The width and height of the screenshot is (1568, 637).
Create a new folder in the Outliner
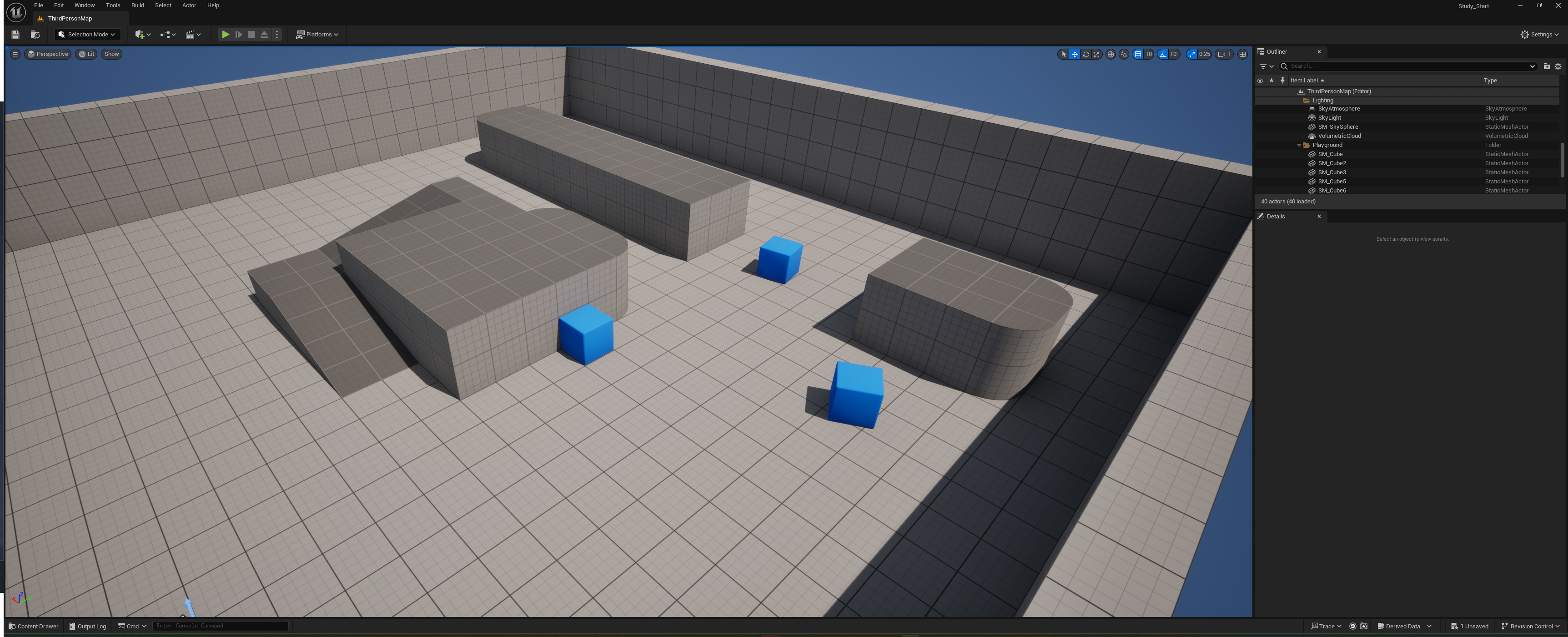click(x=1546, y=66)
